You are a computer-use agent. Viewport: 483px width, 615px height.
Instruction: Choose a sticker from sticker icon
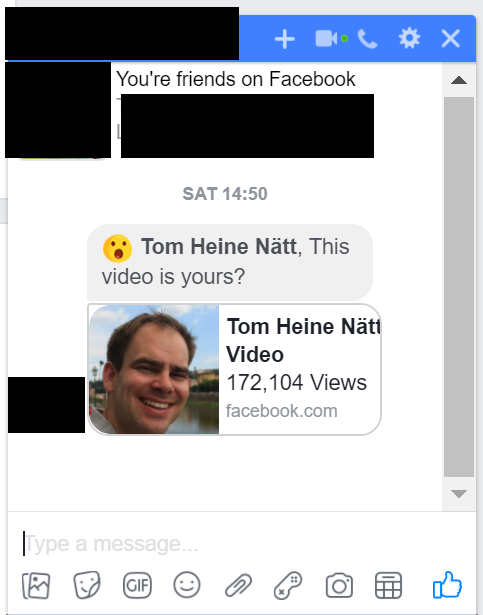(87, 585)
